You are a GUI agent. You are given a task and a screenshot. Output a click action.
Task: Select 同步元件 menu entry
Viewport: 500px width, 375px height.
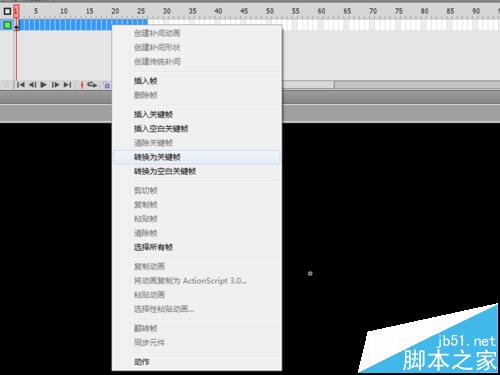tap(197, 343)
